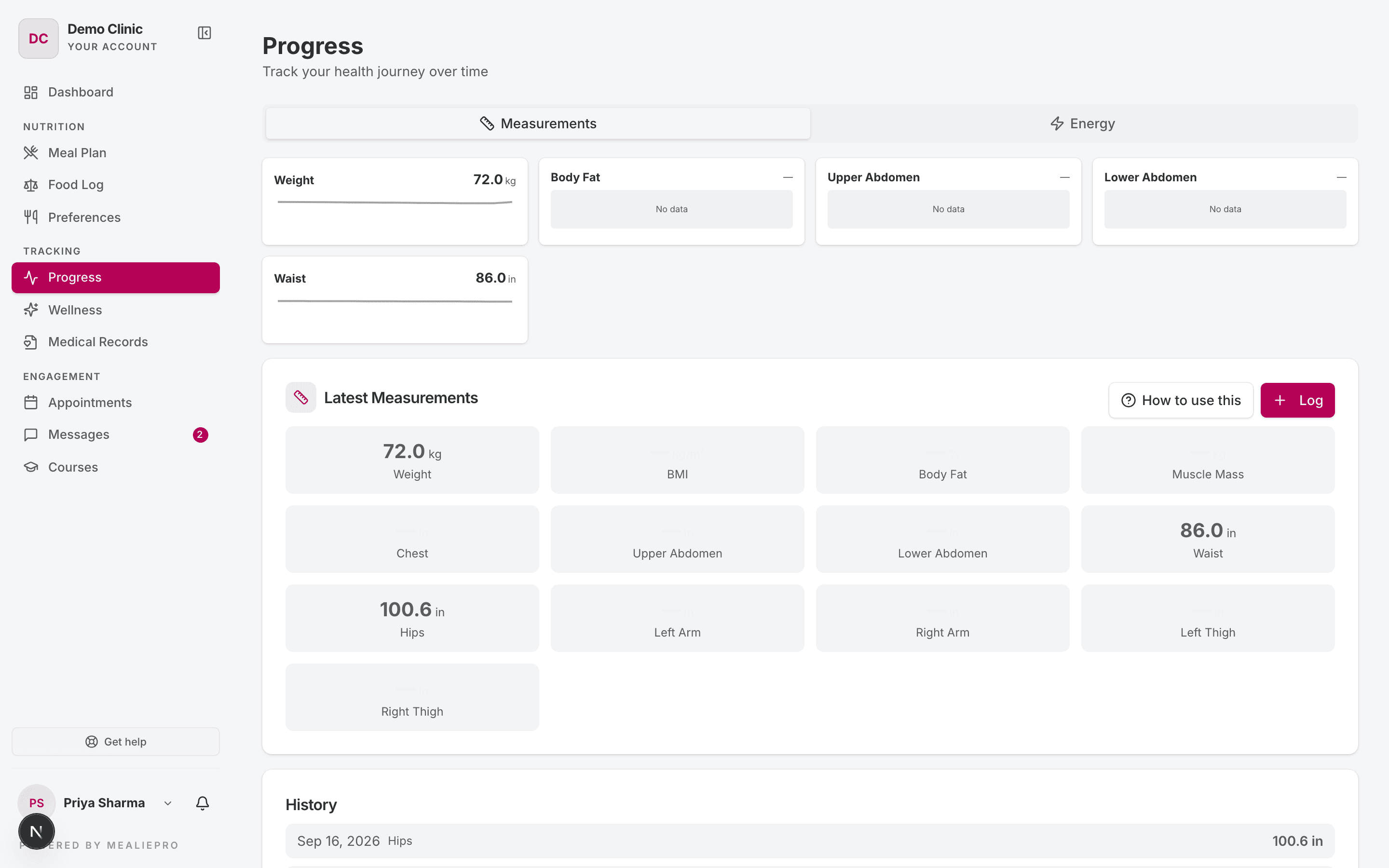
Task: Select the Body Fat tile in Latest Measurements
Action: (x=942, y=460)
